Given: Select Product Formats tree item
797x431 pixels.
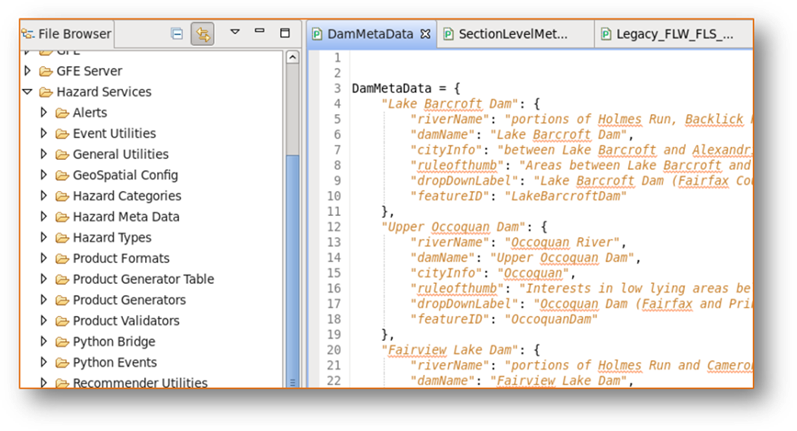Looking at the screenshot, I should [121, 258].
